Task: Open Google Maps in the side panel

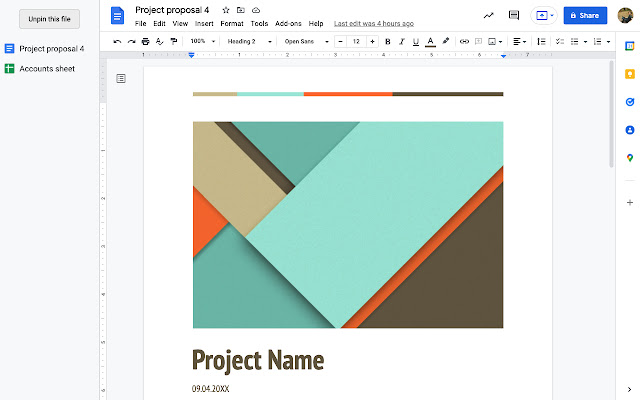Action: [630, 158]
